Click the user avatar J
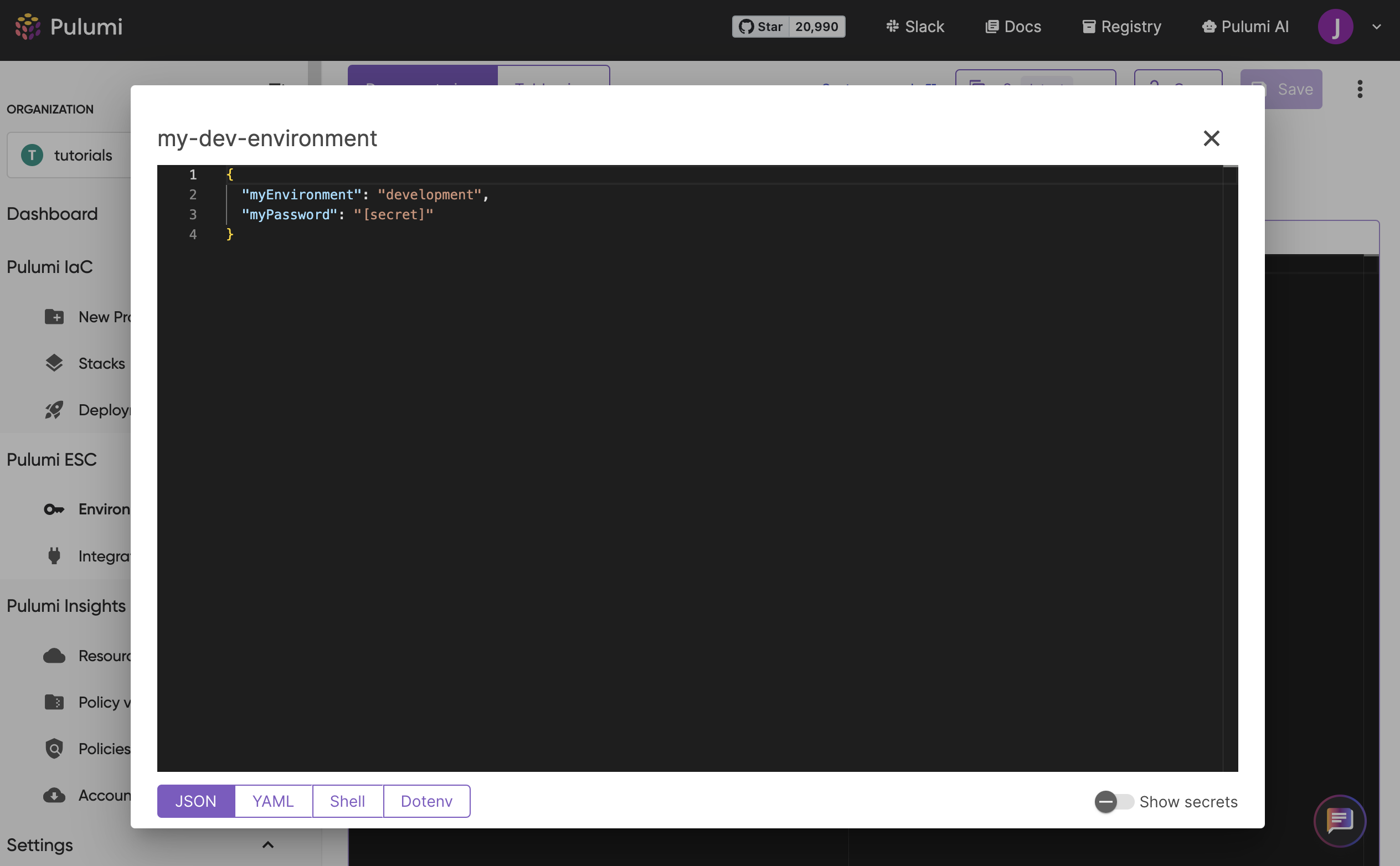The height and width of the screenshot is (866, 1400). 1335,27
